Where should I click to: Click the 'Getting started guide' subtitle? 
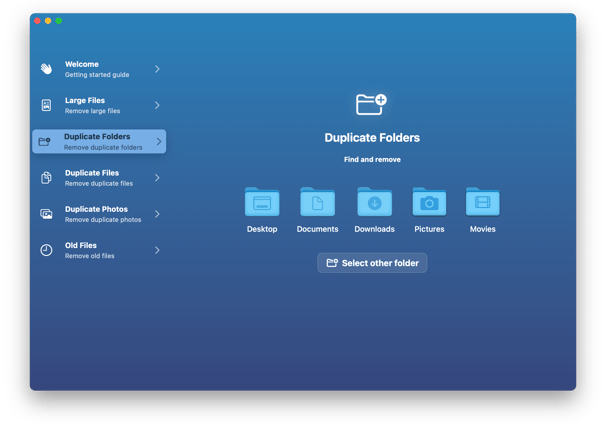pos(97,75)
